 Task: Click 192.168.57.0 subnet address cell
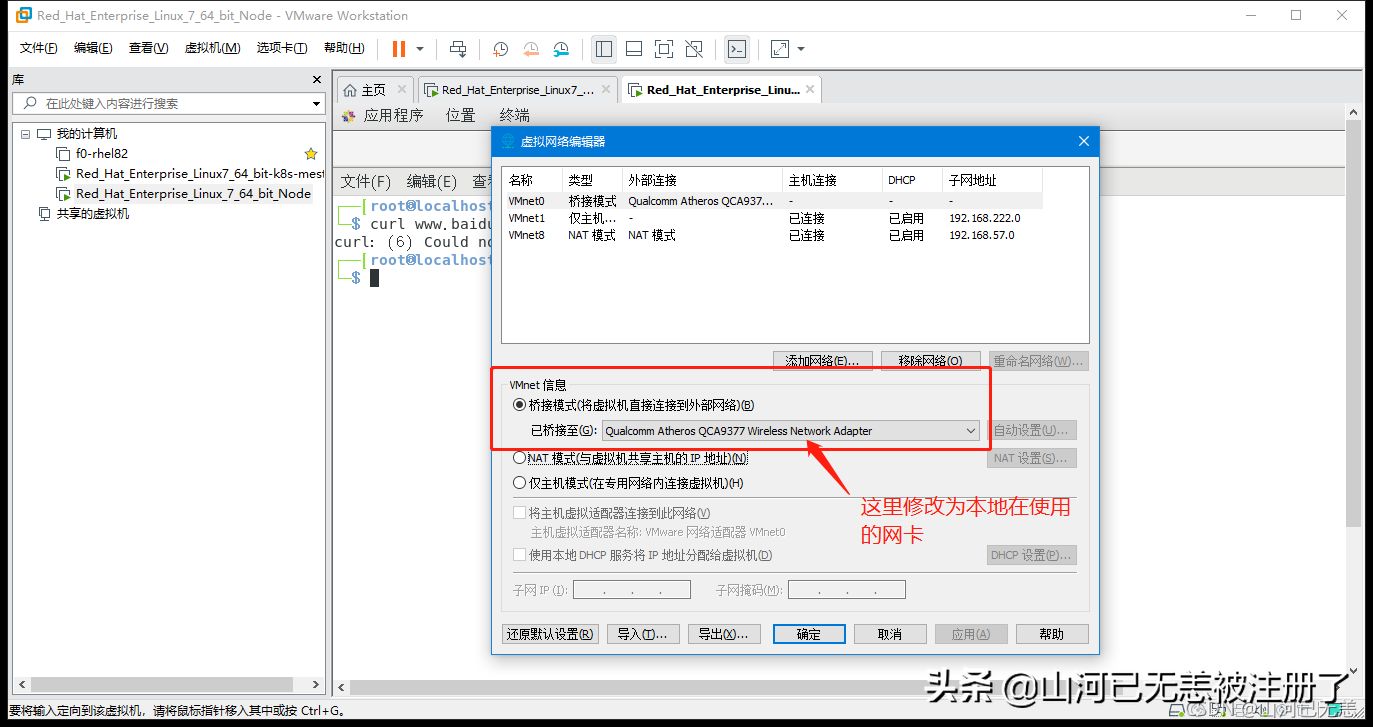pyautogui.click(x=982, y=235)
